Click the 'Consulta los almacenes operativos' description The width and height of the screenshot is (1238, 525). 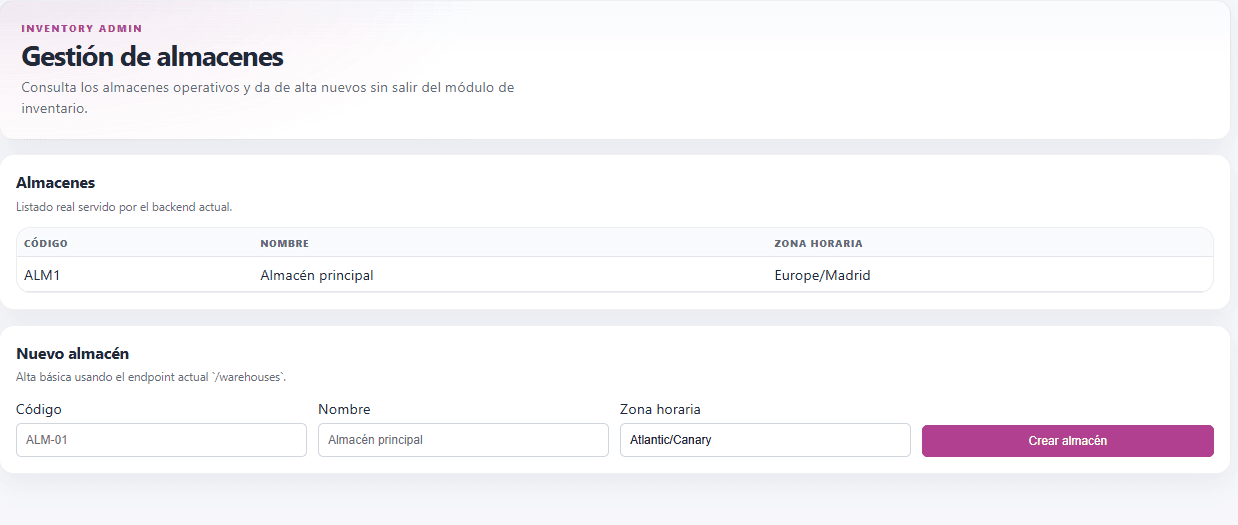267,88
